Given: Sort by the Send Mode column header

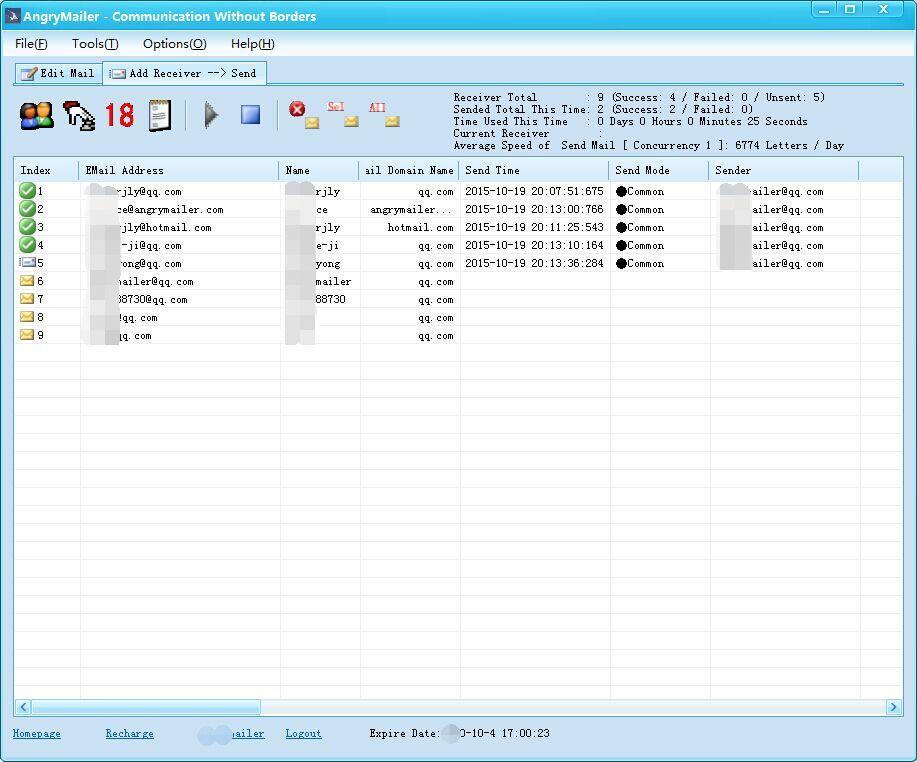Looking at the screenshot, I should point(659,170).
